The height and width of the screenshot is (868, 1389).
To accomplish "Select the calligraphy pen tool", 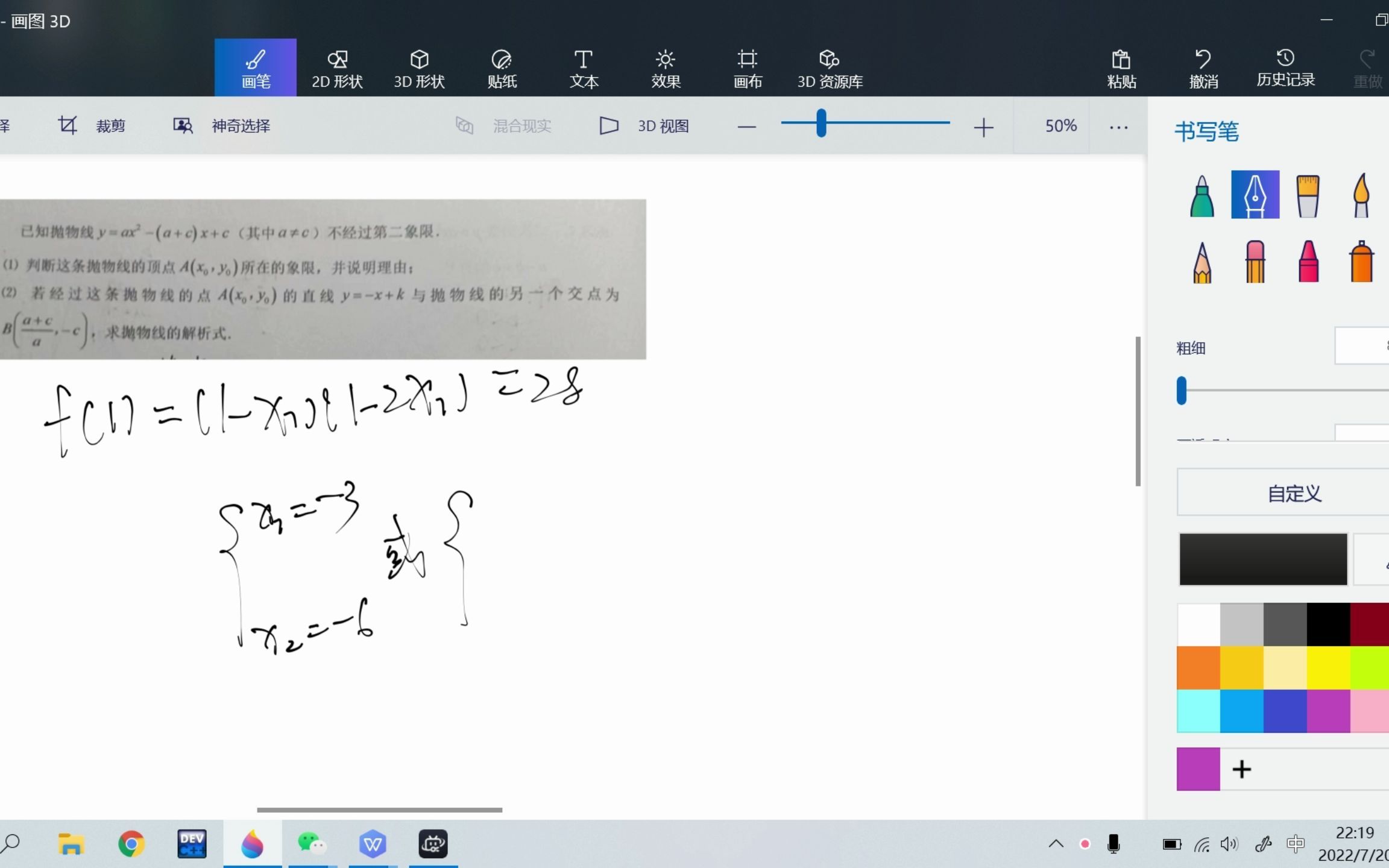I will (x=1255, y=194).
